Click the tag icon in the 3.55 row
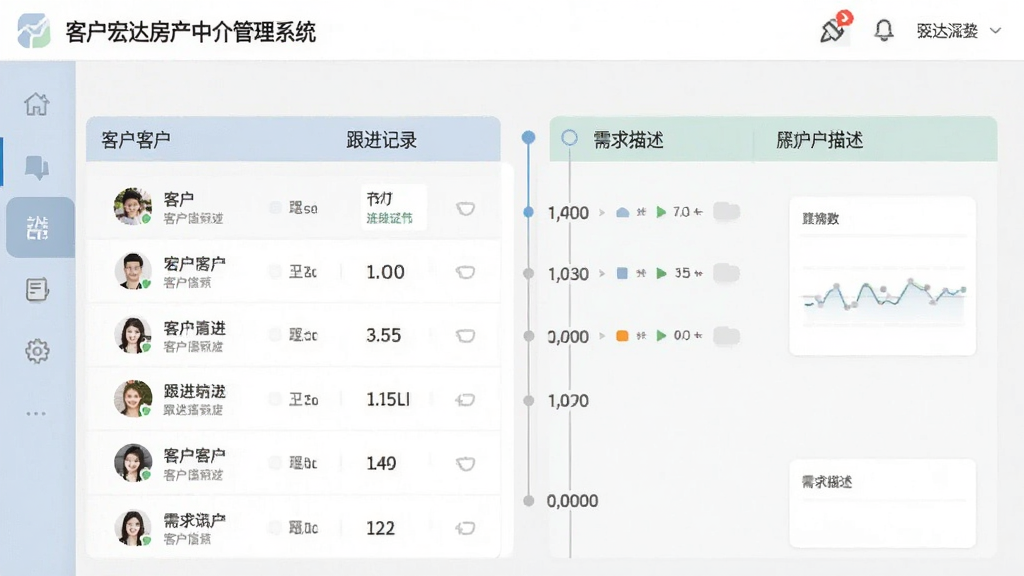Image resolution: width=1024 pixels, height=576 pixels. [x=465, y=336]
